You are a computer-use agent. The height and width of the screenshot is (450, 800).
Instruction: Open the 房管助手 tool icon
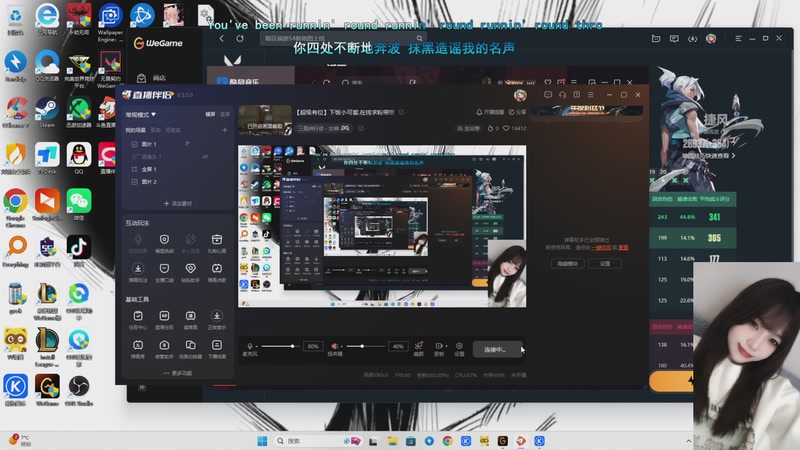164,345
